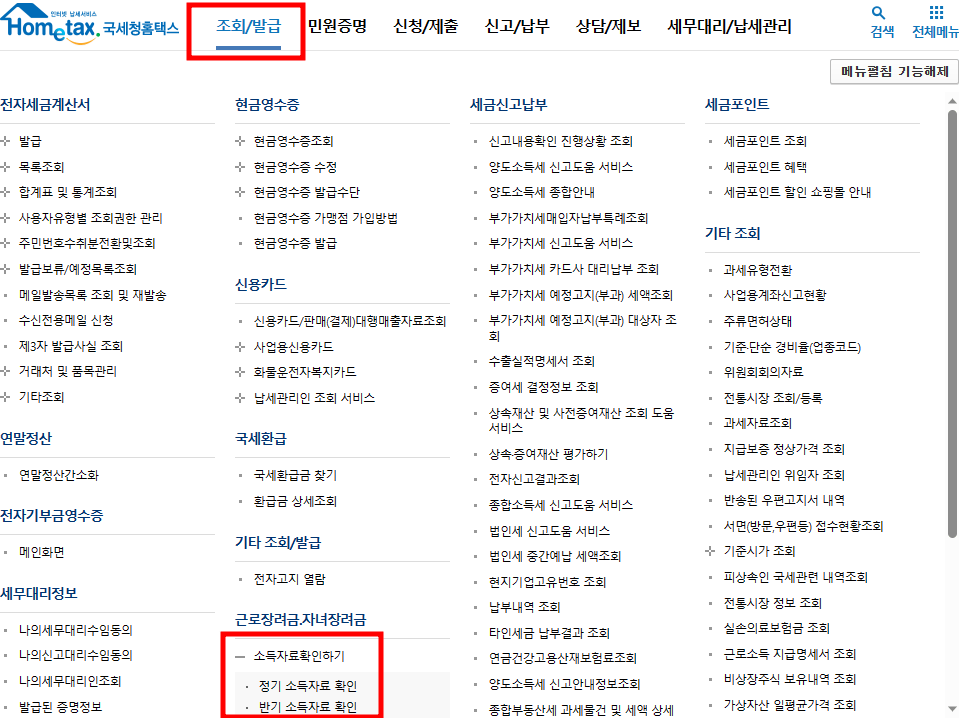
Task: Click the 메뉴펼침 기능해제 button
Action: point(893,72)
